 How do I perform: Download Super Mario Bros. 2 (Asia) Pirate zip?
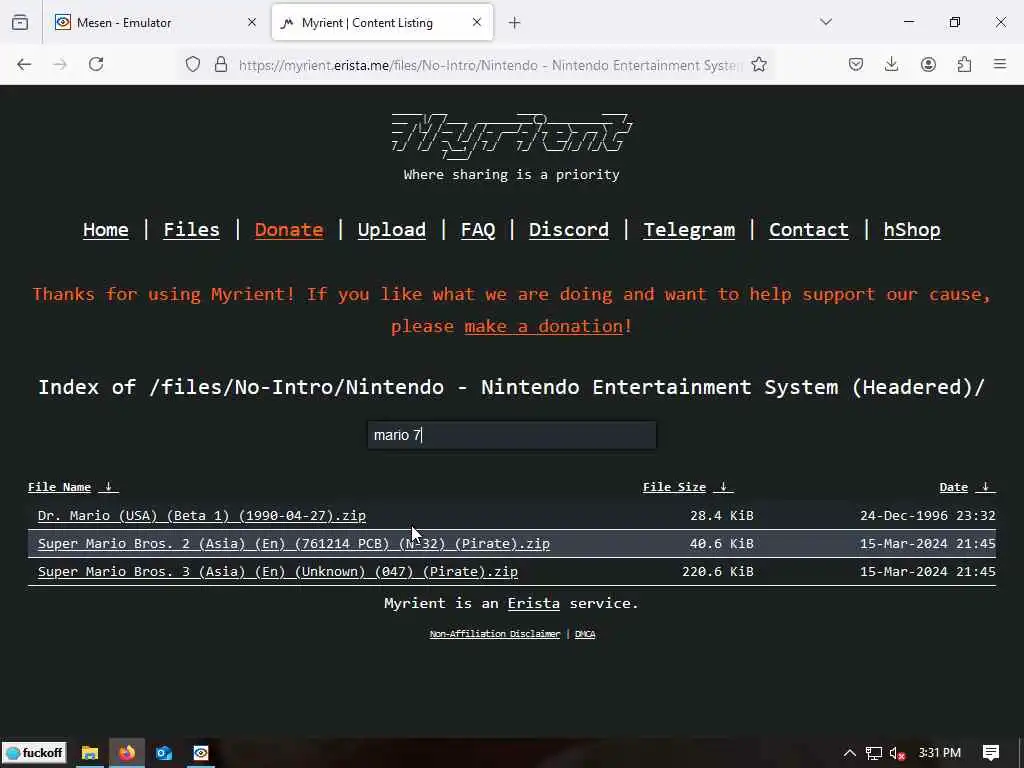tap(294, 543)
